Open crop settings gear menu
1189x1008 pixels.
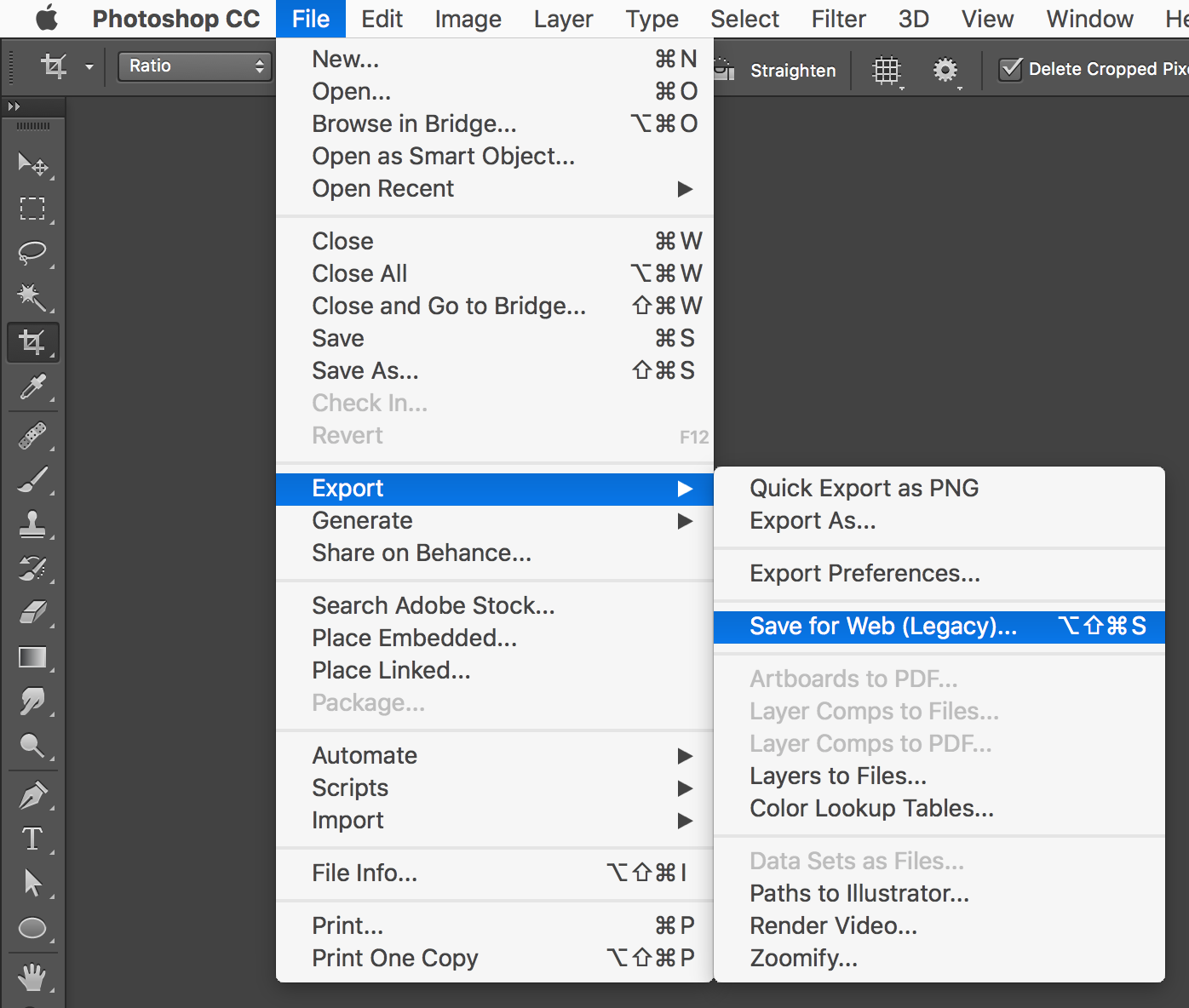(945, 70)
